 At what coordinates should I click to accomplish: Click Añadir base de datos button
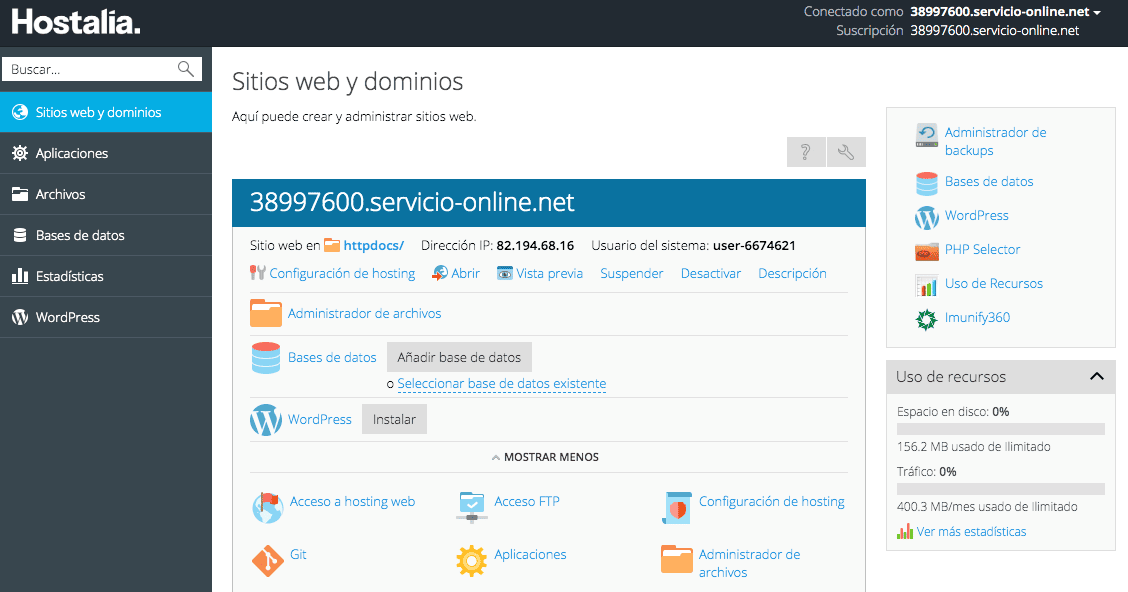pos(459,358)
